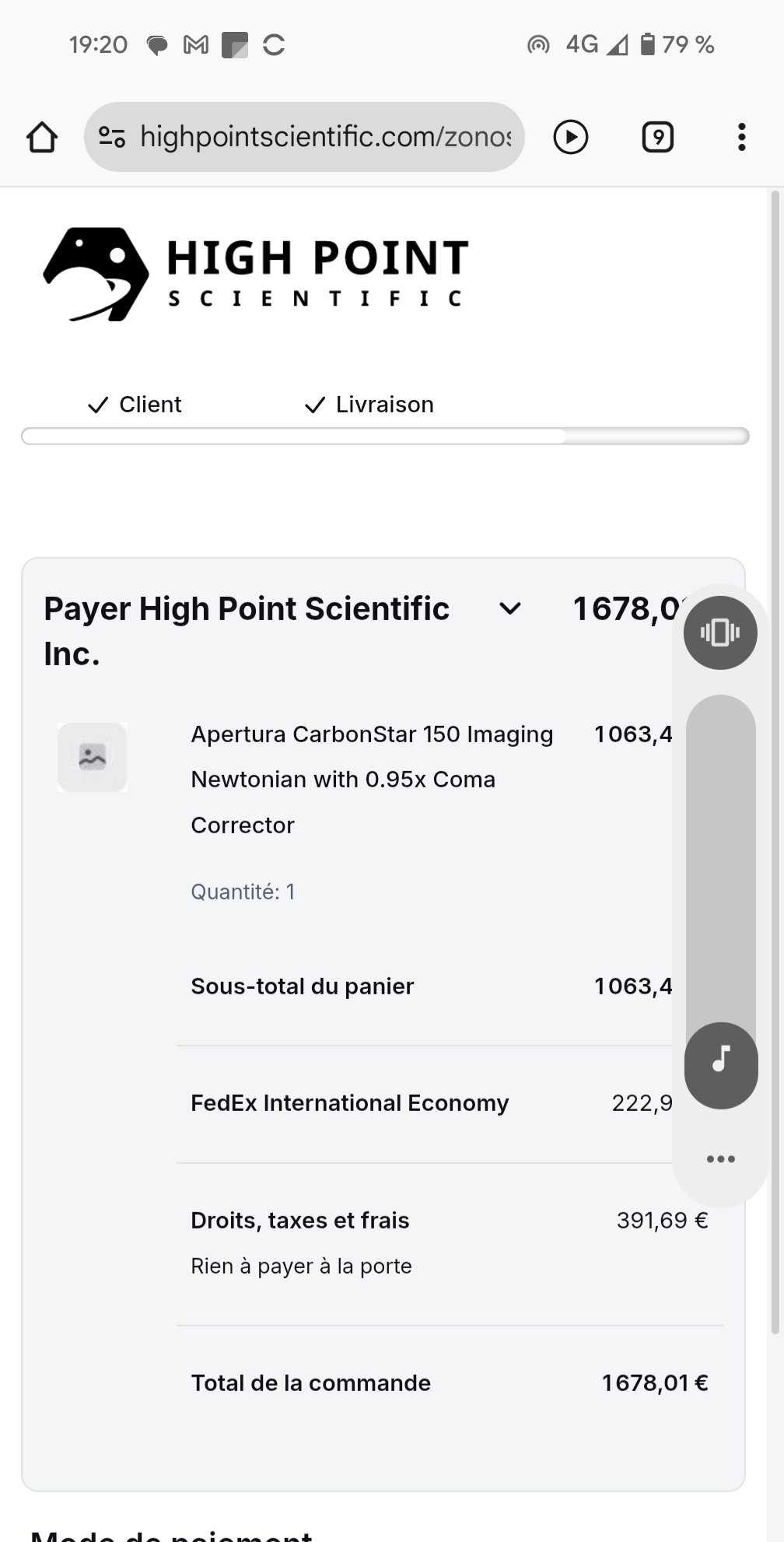Click the checkout progress bar

[x=384, y=436]
